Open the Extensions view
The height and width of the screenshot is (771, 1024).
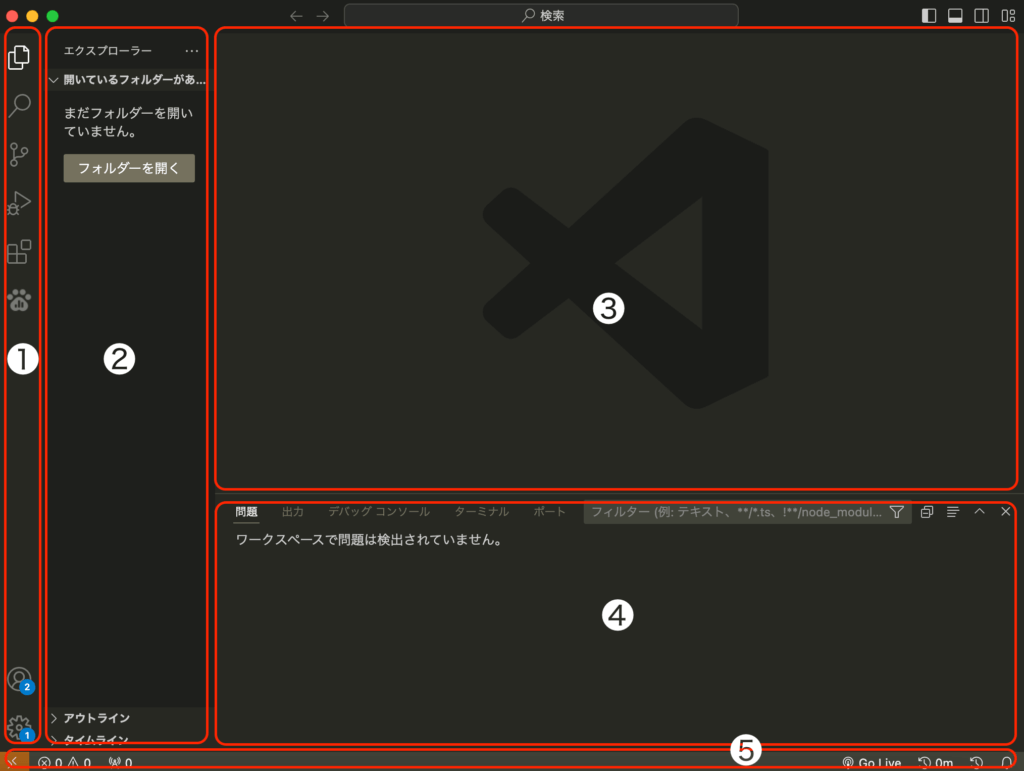coord(19,252)
